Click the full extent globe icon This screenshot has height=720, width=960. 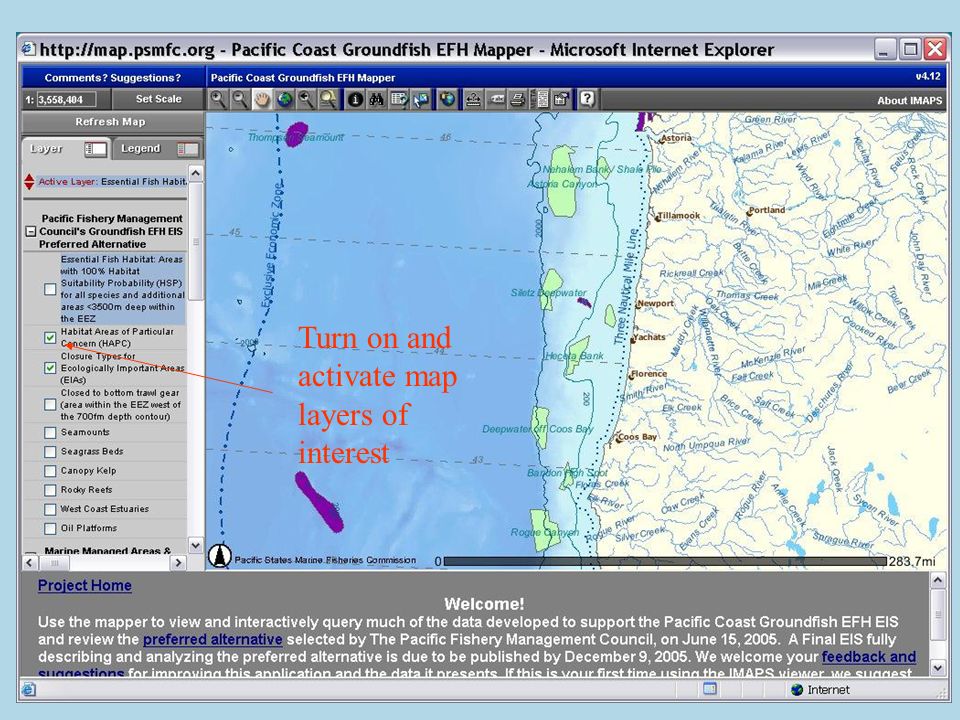(284, 99)
